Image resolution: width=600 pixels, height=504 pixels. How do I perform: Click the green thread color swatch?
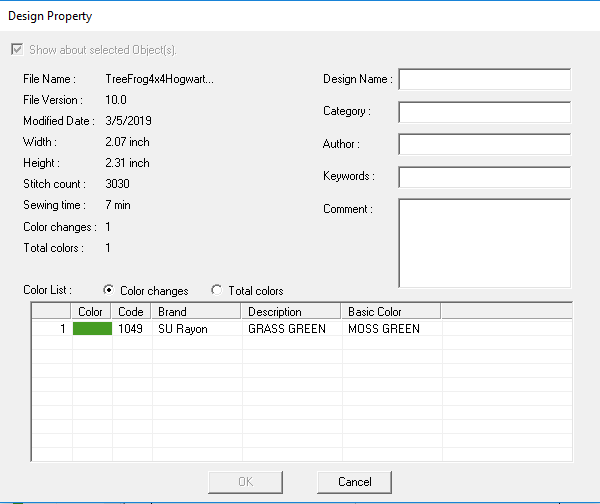tap(92, 329)
